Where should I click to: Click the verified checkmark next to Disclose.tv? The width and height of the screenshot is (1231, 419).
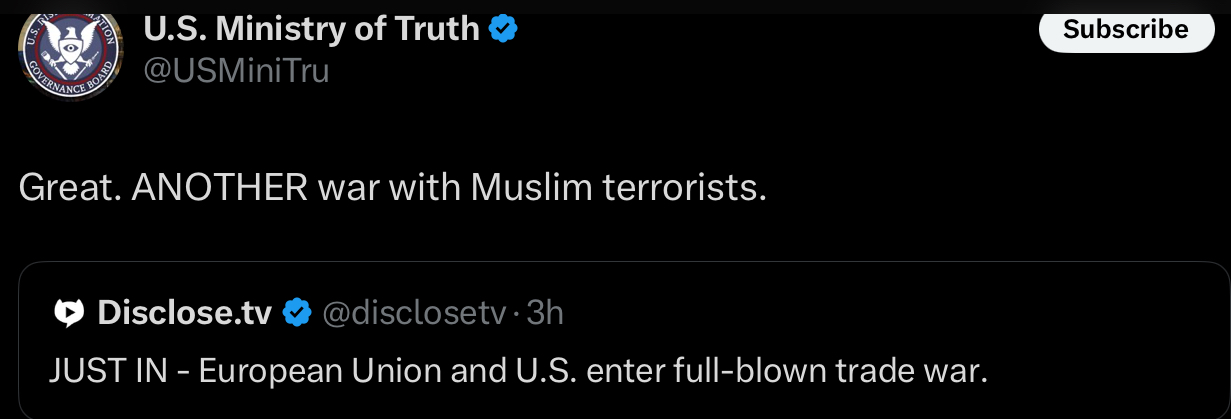pos(296,313)
